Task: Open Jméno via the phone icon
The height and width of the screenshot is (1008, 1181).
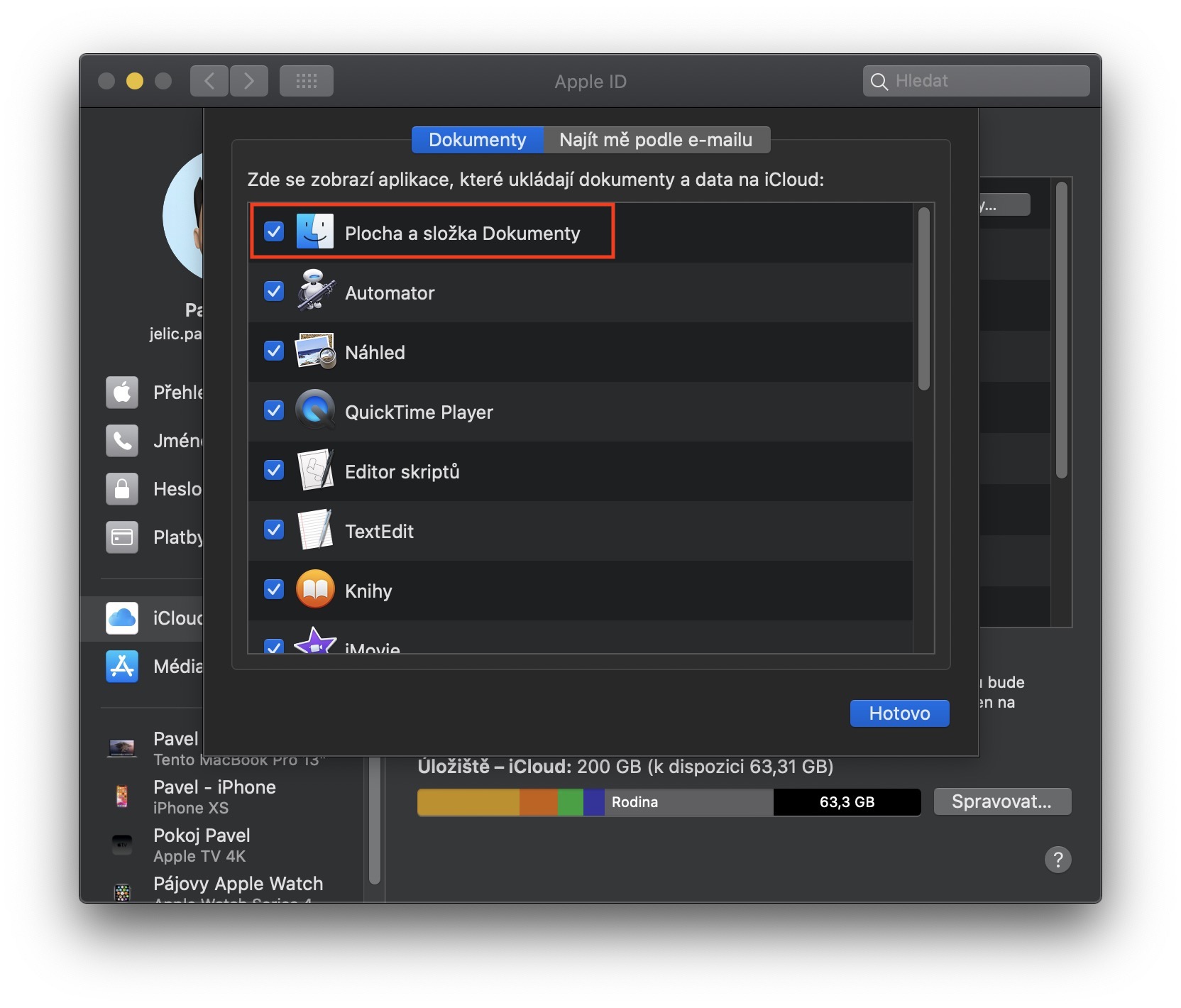Action: 122,440
